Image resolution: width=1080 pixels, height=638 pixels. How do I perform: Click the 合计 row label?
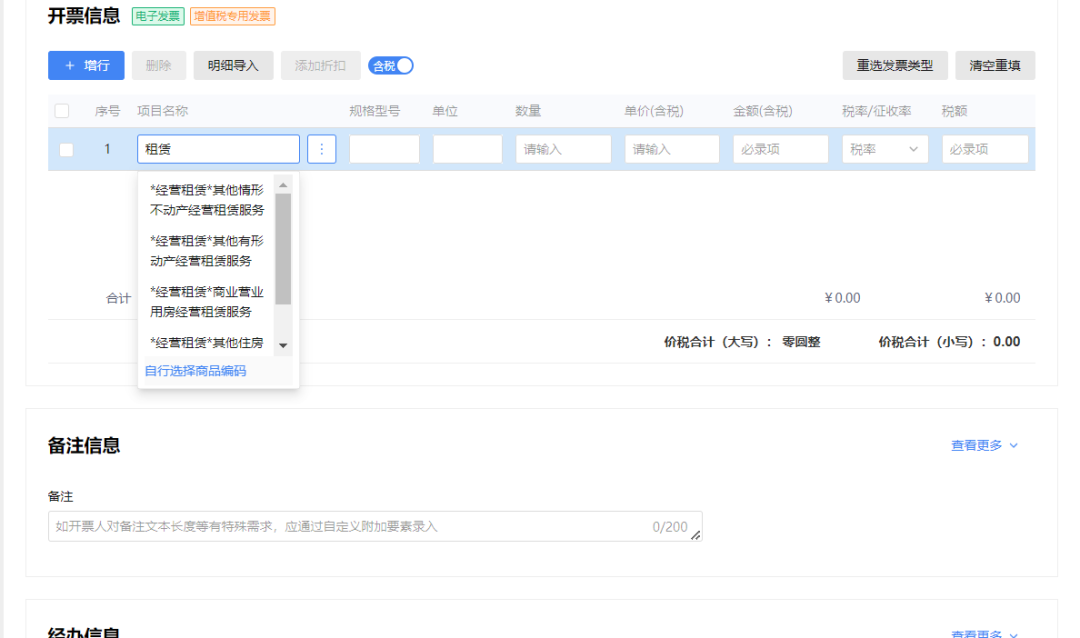[x=118, y=298]
